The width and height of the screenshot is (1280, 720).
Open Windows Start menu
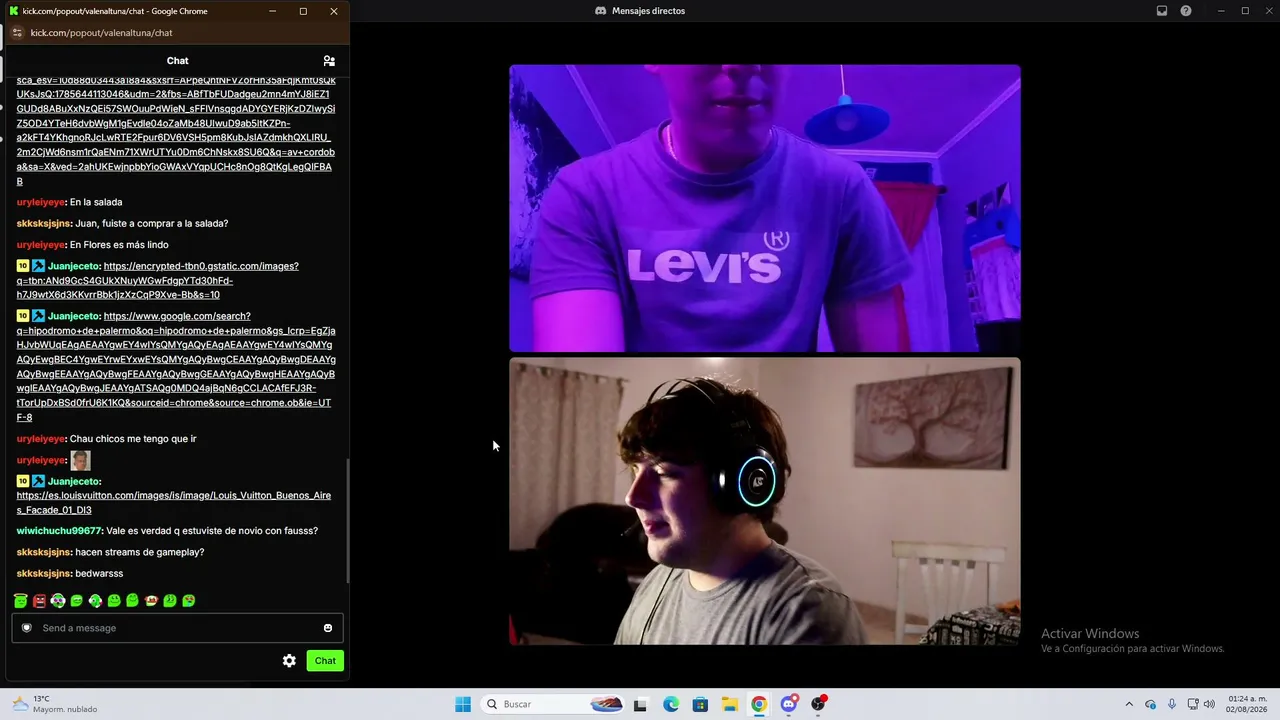[x=463, y=704]
